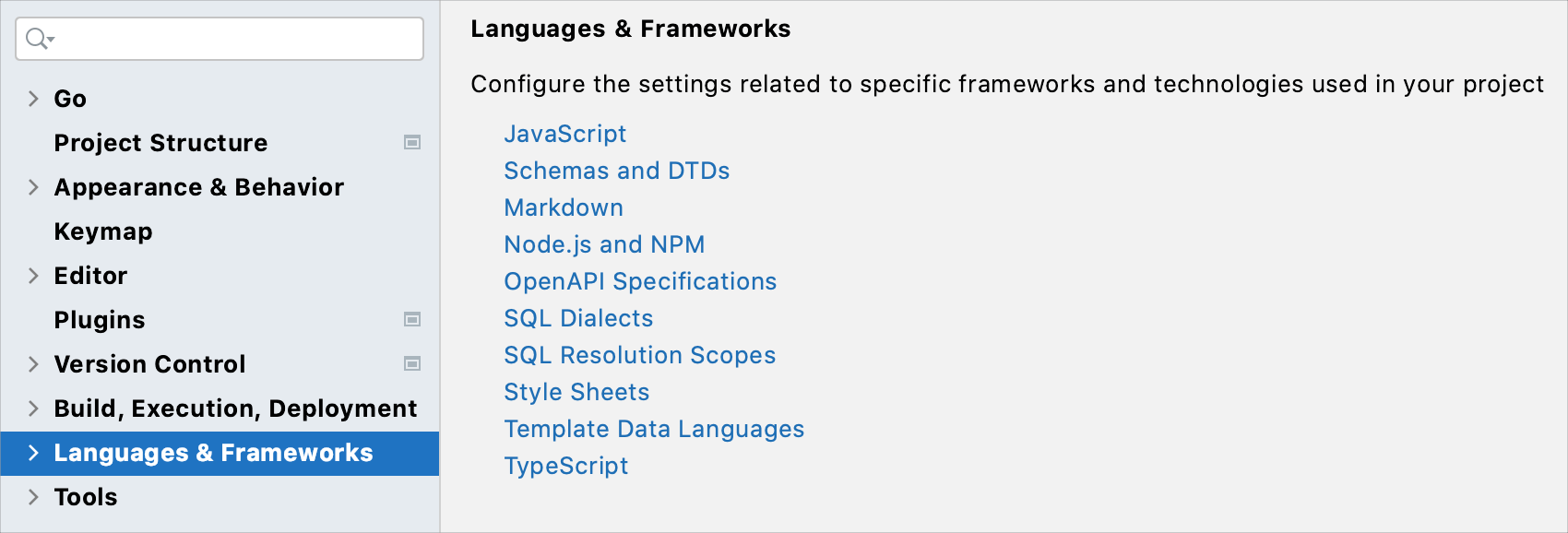
Task: Click the icon beside Project Structure
Action: (413, 143)
